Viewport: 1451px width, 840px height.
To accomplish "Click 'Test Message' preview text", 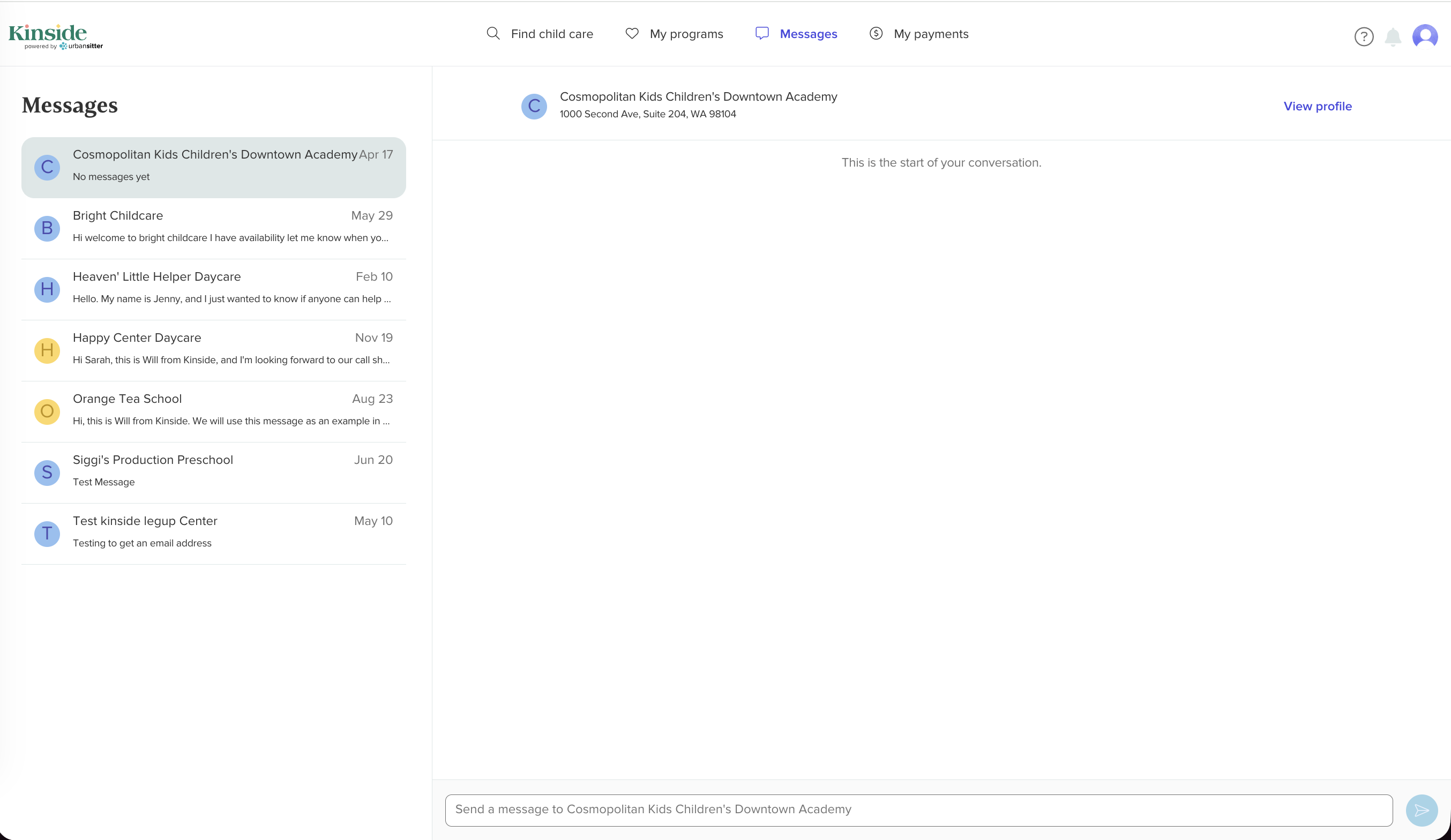I will tap(103, 482).
